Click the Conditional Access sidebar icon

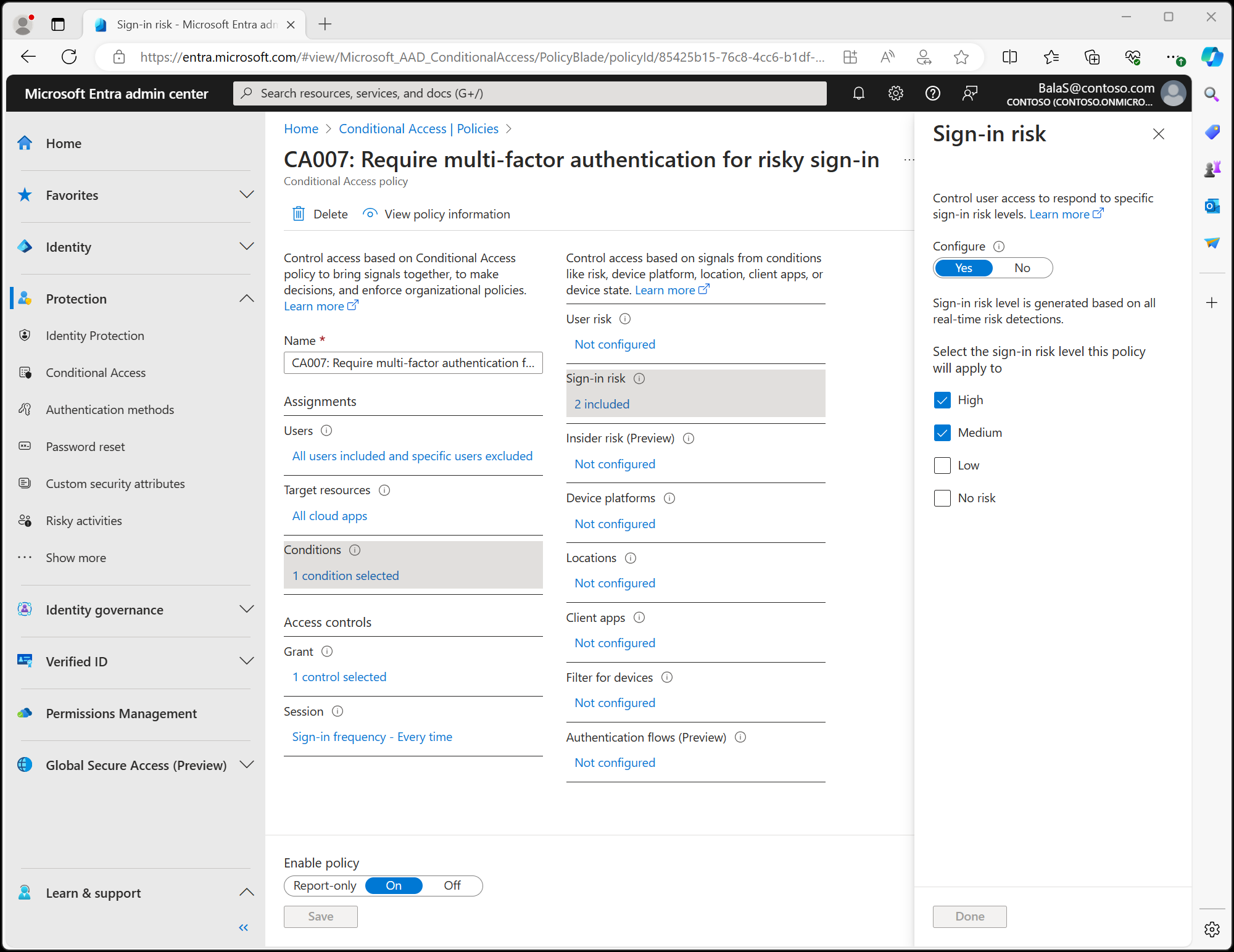[x=27, y=372]
